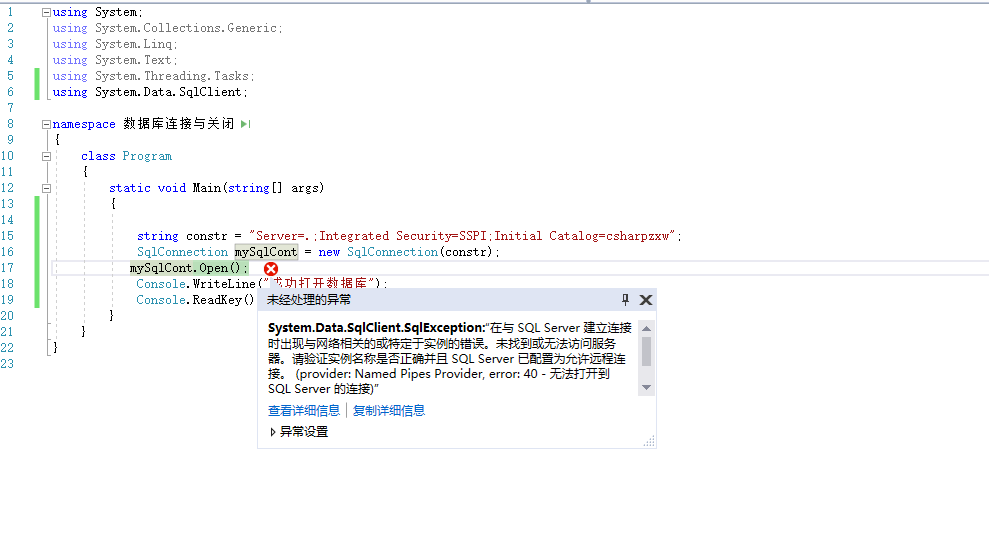989x551 pixels.
Task: Click line number 17 in the margin
Action: click(8, 268)
